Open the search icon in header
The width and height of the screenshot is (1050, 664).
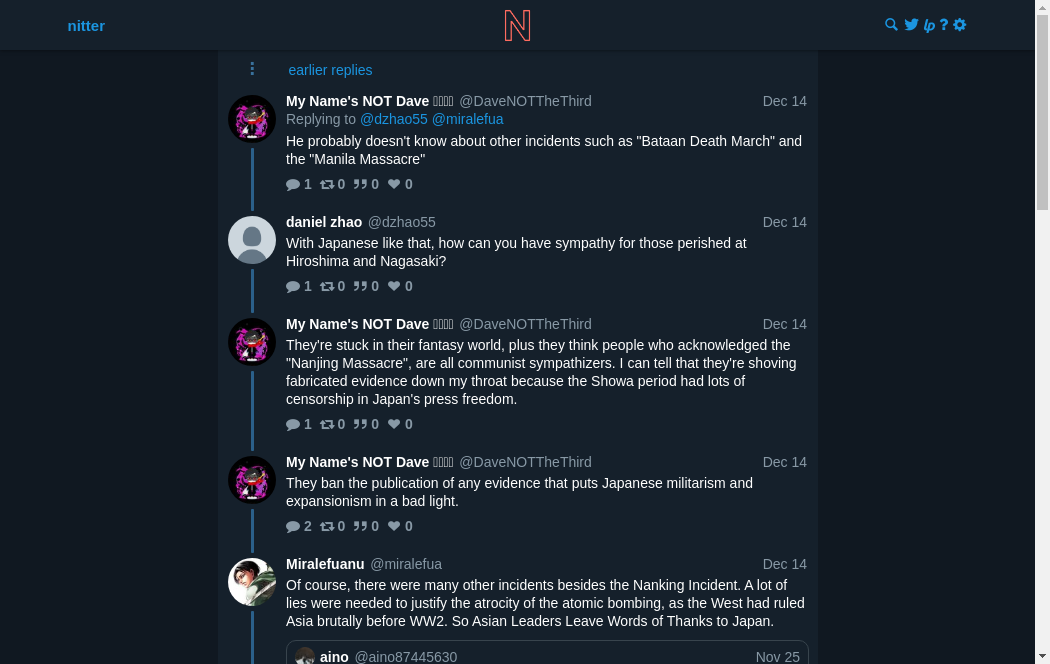[891, 25]
